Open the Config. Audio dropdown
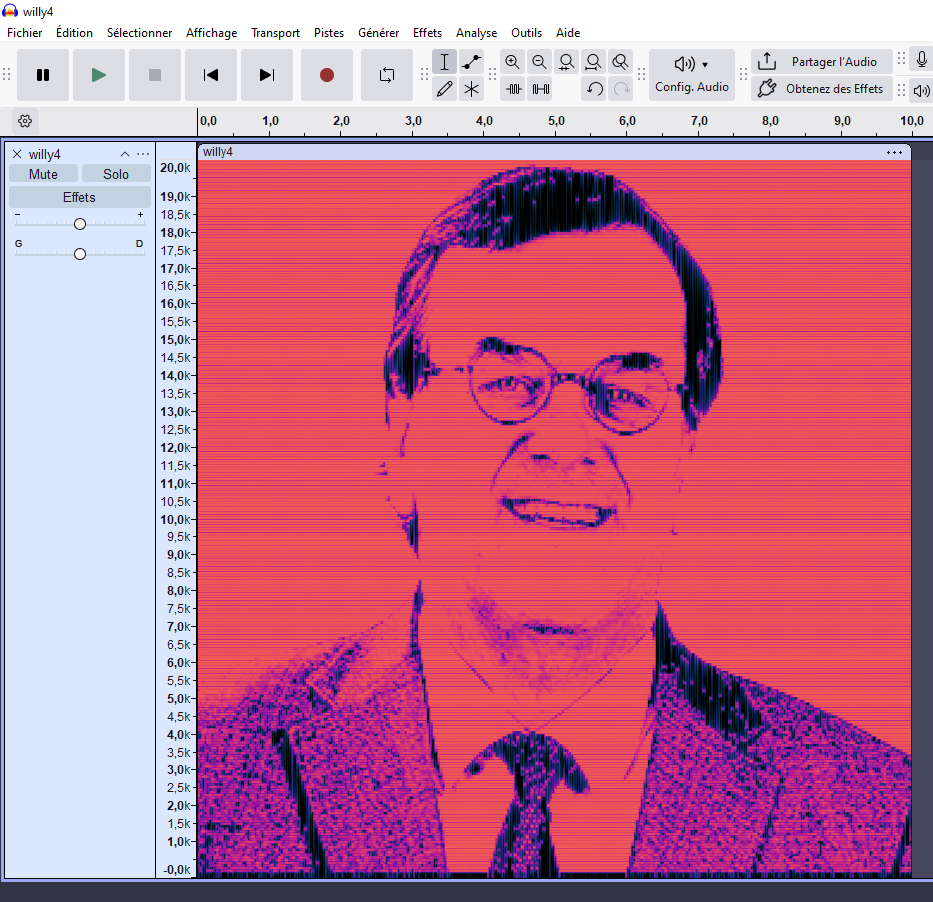 click(x=691, y=75)
